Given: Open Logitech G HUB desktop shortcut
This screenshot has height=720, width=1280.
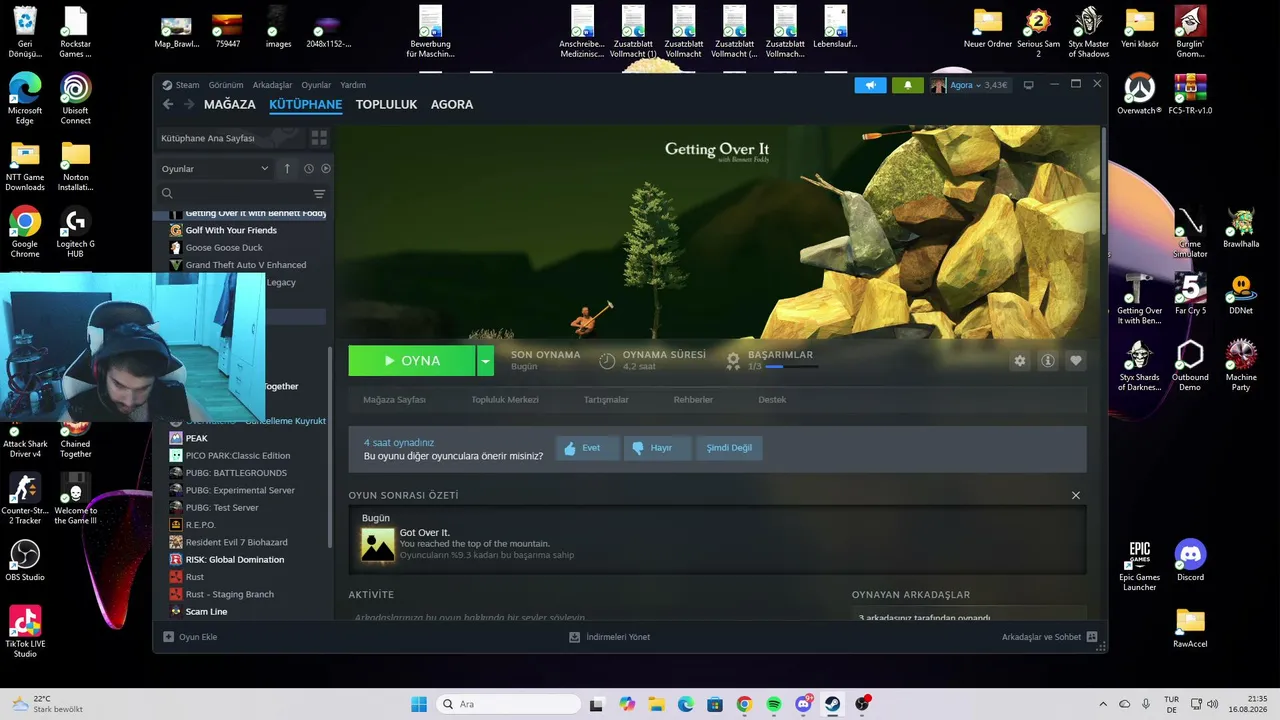Looking at the screenshot, I should (x=75, y=232).
